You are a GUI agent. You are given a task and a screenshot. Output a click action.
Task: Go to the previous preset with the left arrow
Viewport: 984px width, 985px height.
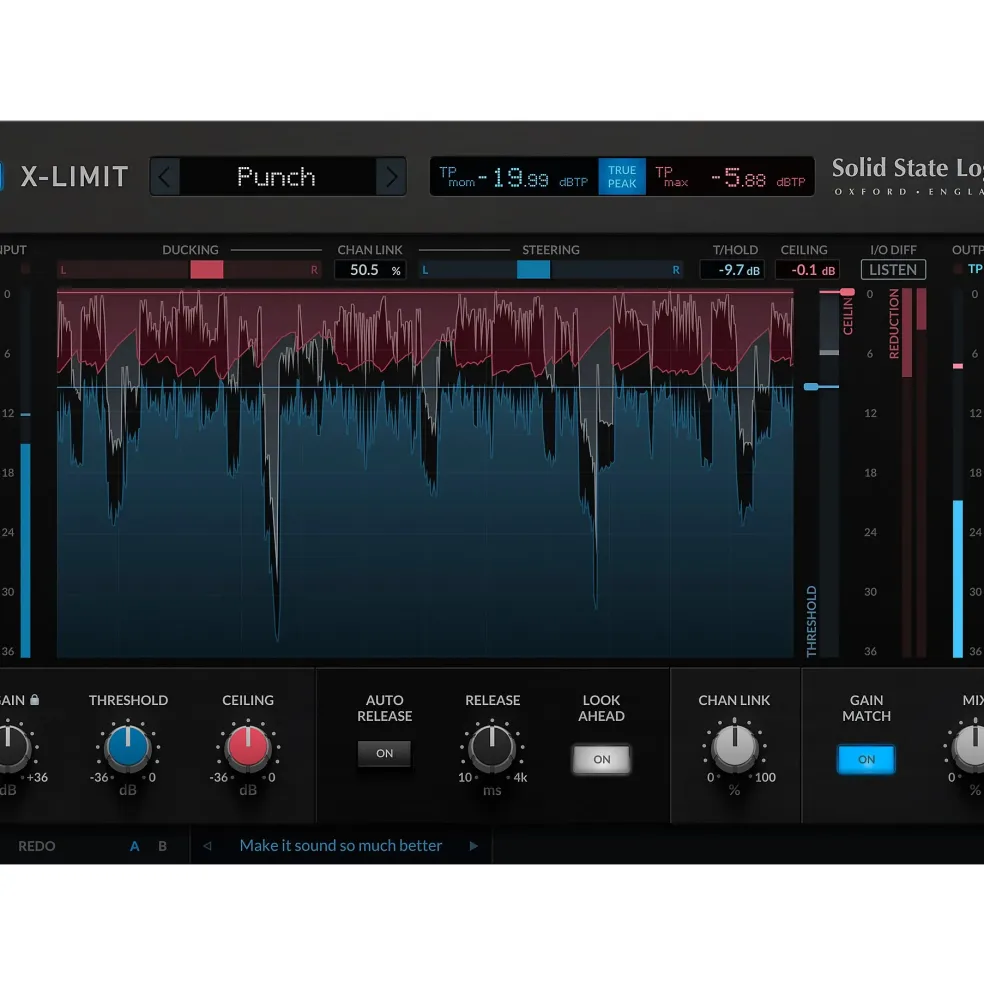pyautogui.click(x=165, y=177)
